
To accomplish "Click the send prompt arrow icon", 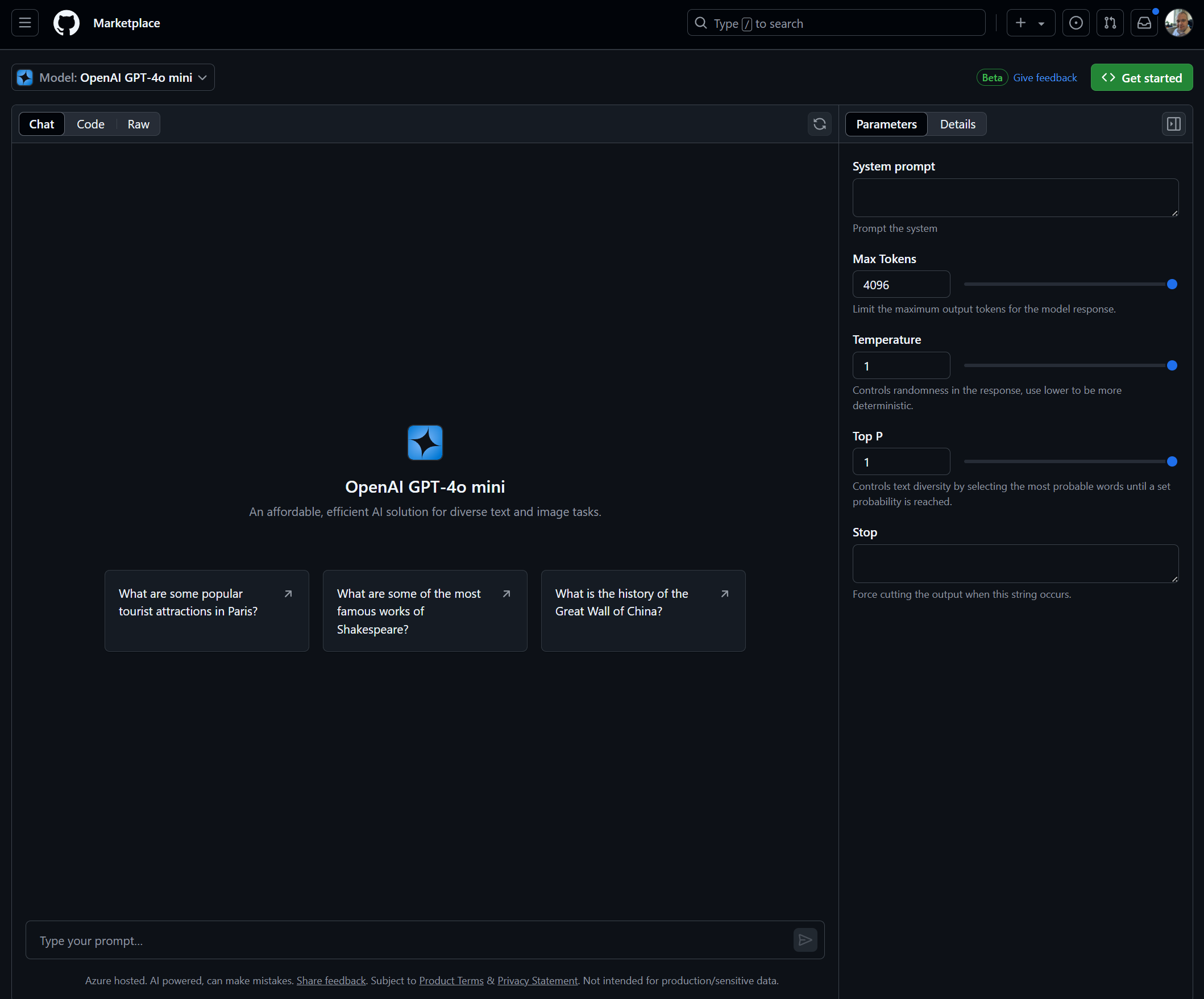I will point(805,939).
